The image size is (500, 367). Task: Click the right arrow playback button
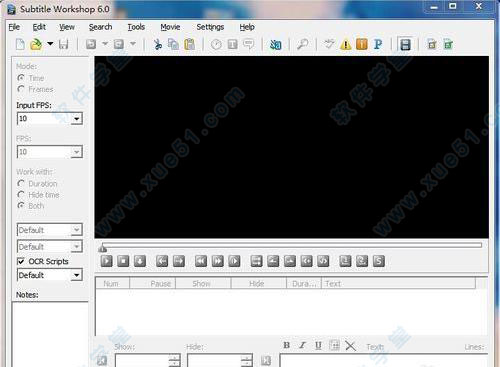point(179,261)
